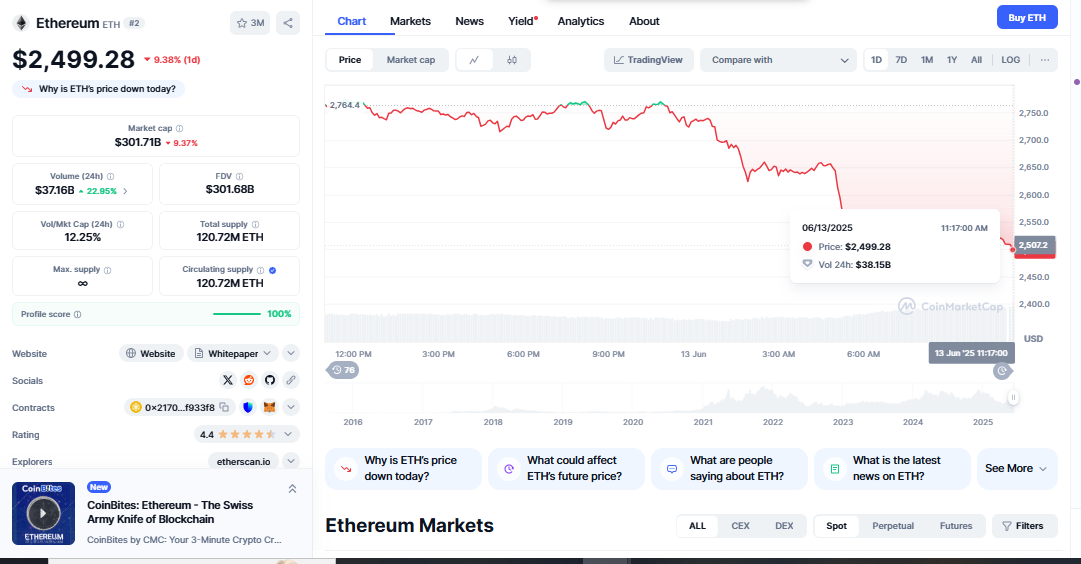Select Perpetual market type
Viewport: 1081px width, 564px height.
(893, 526)
